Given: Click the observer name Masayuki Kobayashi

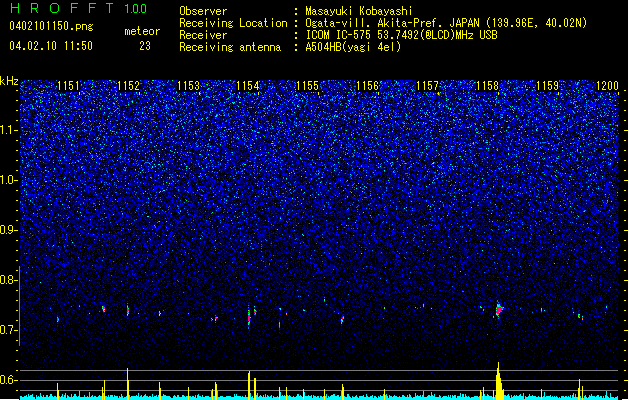Looking at the screenshot, I should coord(359,11).
